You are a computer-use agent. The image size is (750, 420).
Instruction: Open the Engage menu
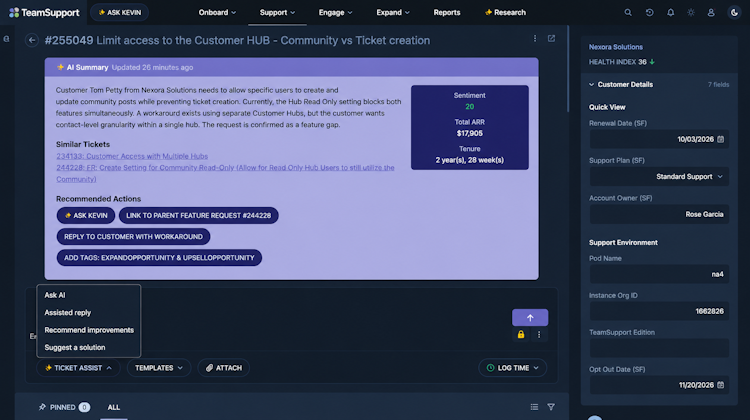pos(335,12)
